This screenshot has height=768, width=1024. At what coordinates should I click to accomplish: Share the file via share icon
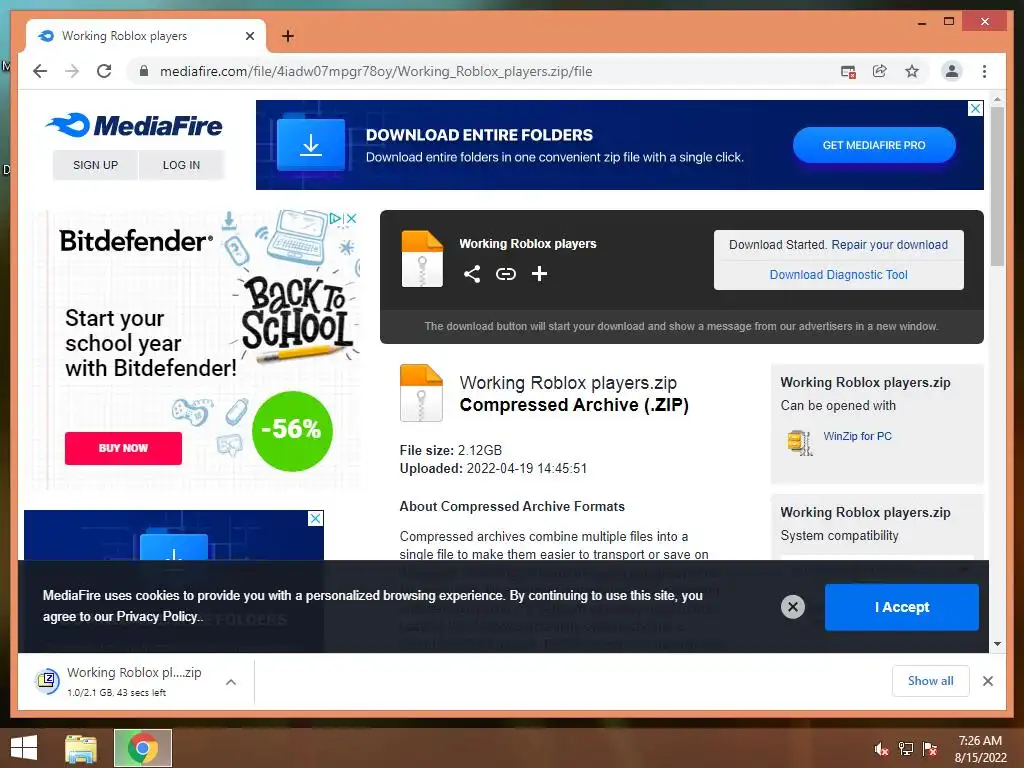click(x=472, y=274)
